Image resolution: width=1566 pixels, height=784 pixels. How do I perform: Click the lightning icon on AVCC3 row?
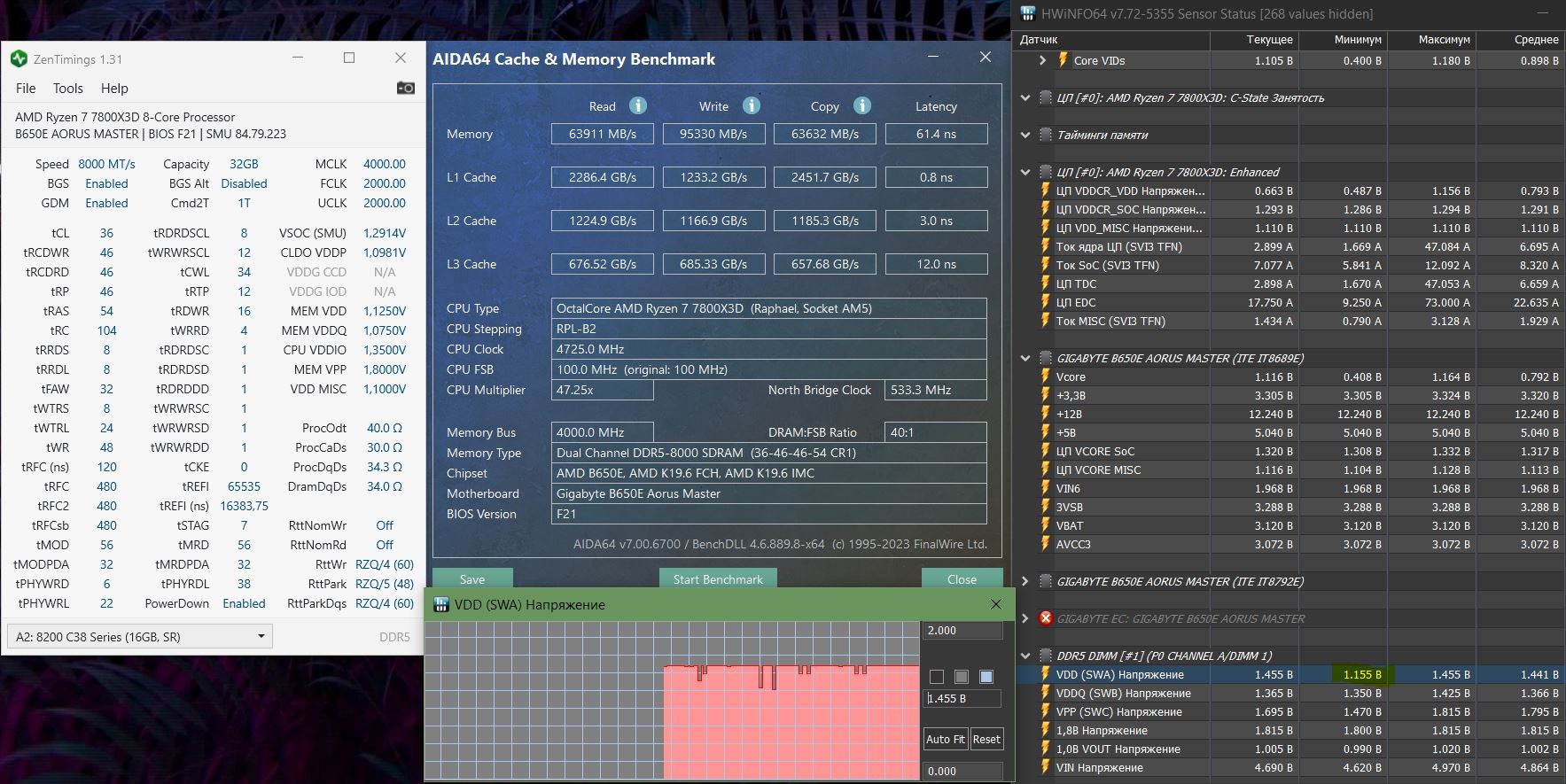tap(1046, 544)
